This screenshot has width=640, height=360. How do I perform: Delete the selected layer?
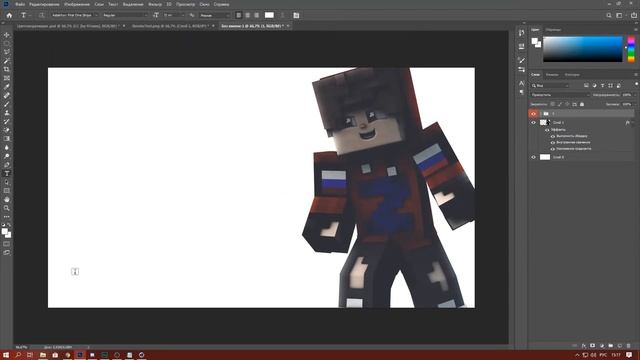point(629,346)
